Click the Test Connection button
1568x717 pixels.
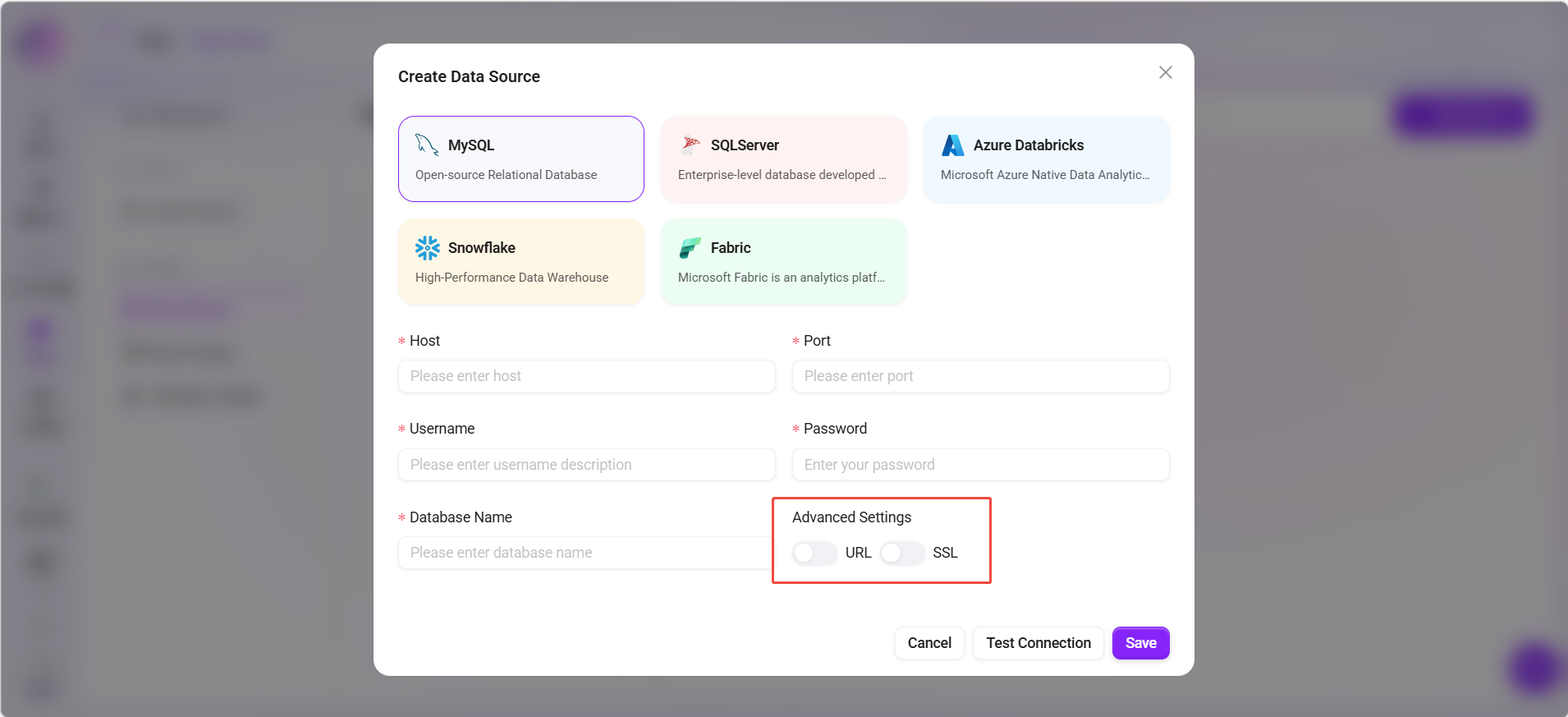pos(1038,643)
